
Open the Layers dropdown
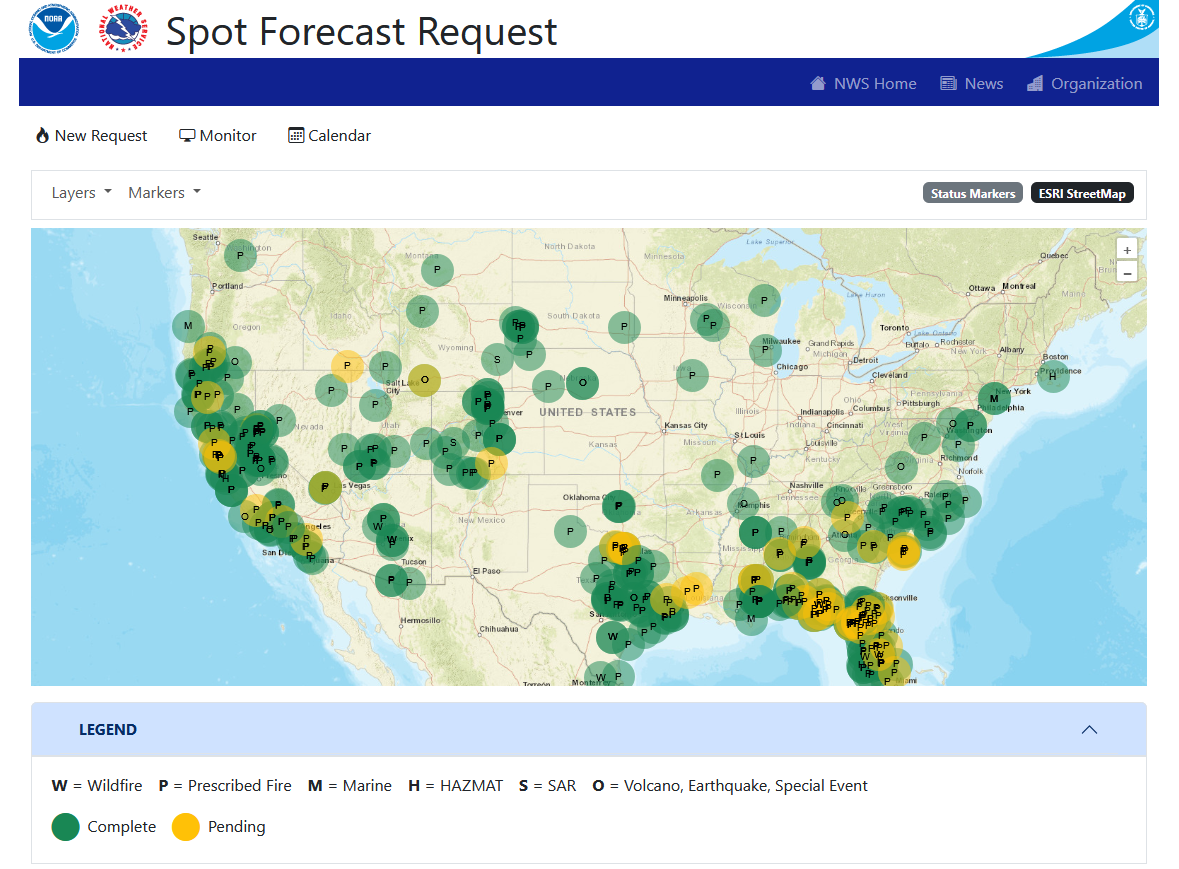click(81, 193)
